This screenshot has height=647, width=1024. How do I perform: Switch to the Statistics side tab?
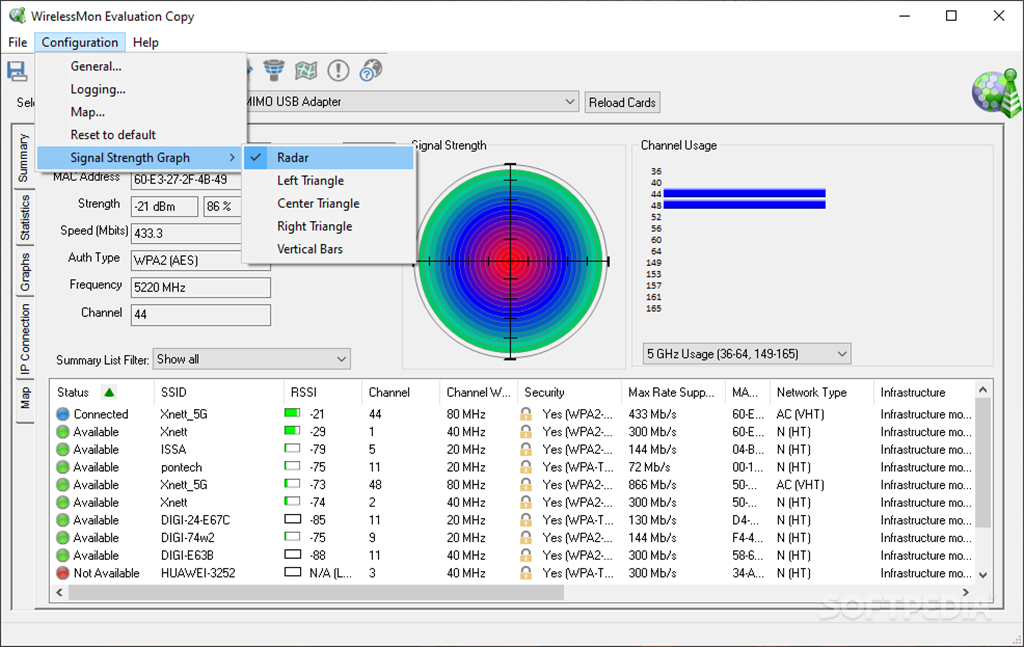click(24, 217)
